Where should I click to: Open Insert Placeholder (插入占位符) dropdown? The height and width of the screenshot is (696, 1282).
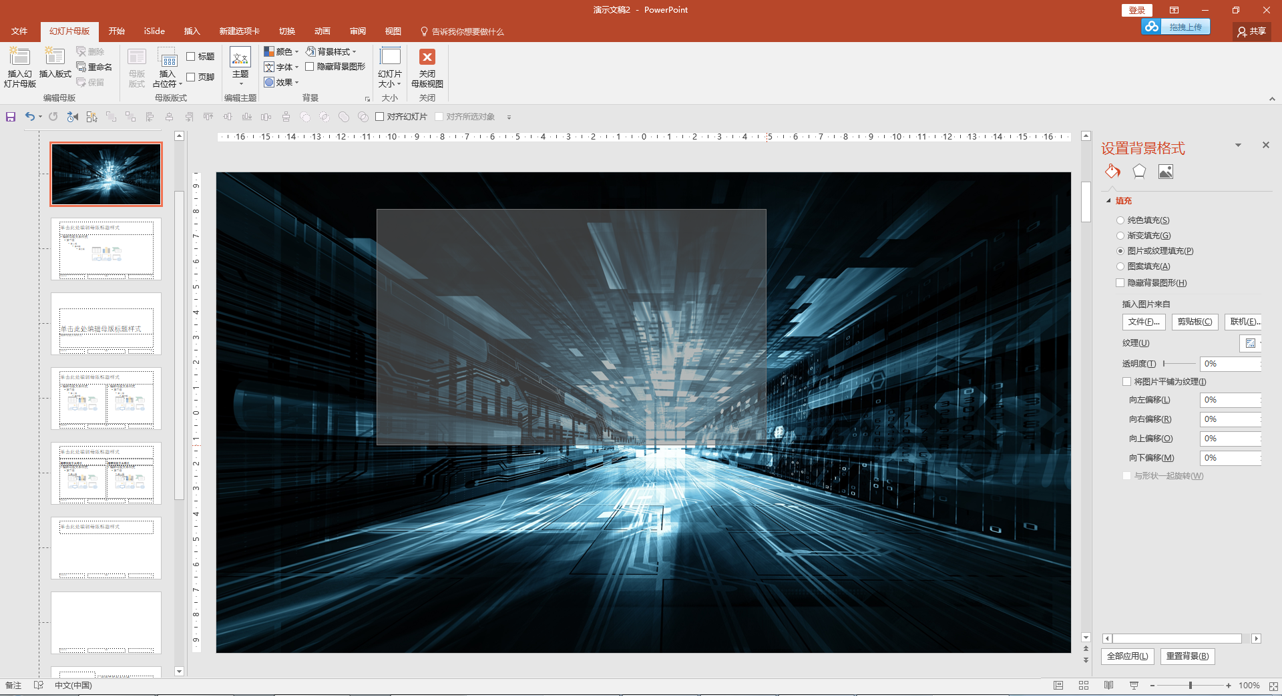pos(167,67)
